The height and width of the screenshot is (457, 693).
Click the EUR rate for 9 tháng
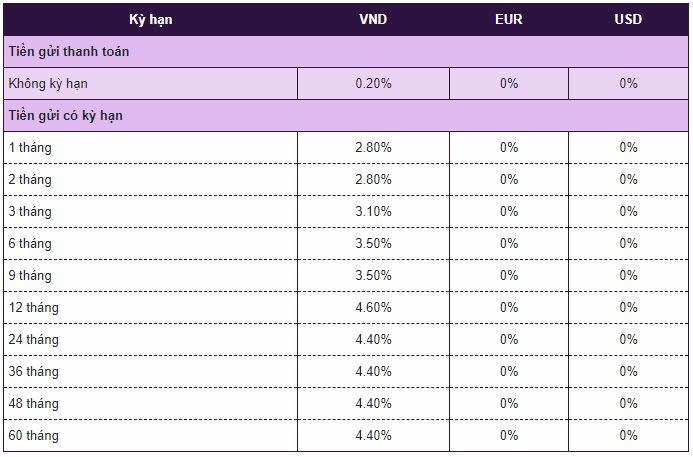pyautogui.click(x=509, y=275)
